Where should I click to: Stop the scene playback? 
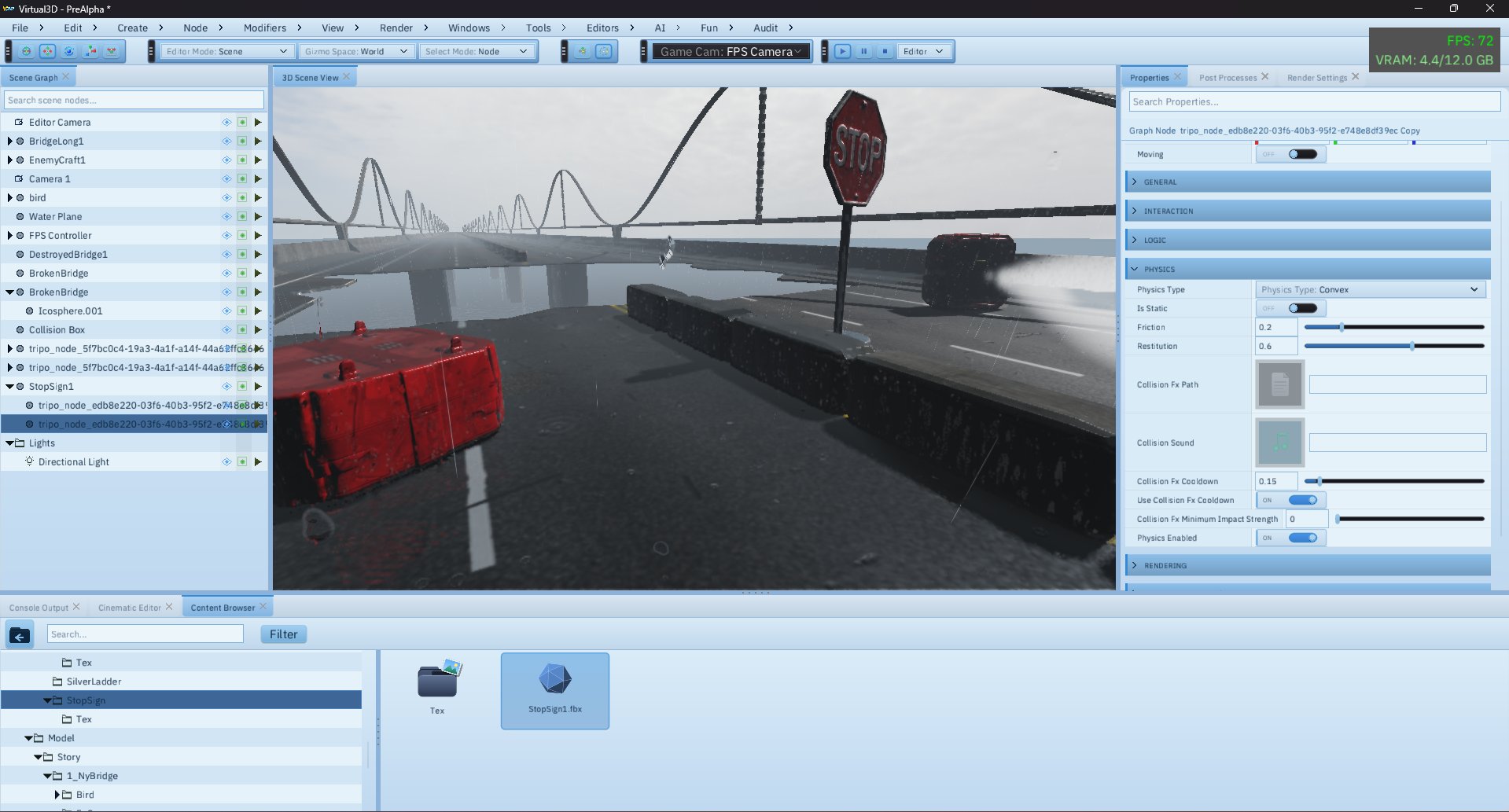click(x=885, y=51)
